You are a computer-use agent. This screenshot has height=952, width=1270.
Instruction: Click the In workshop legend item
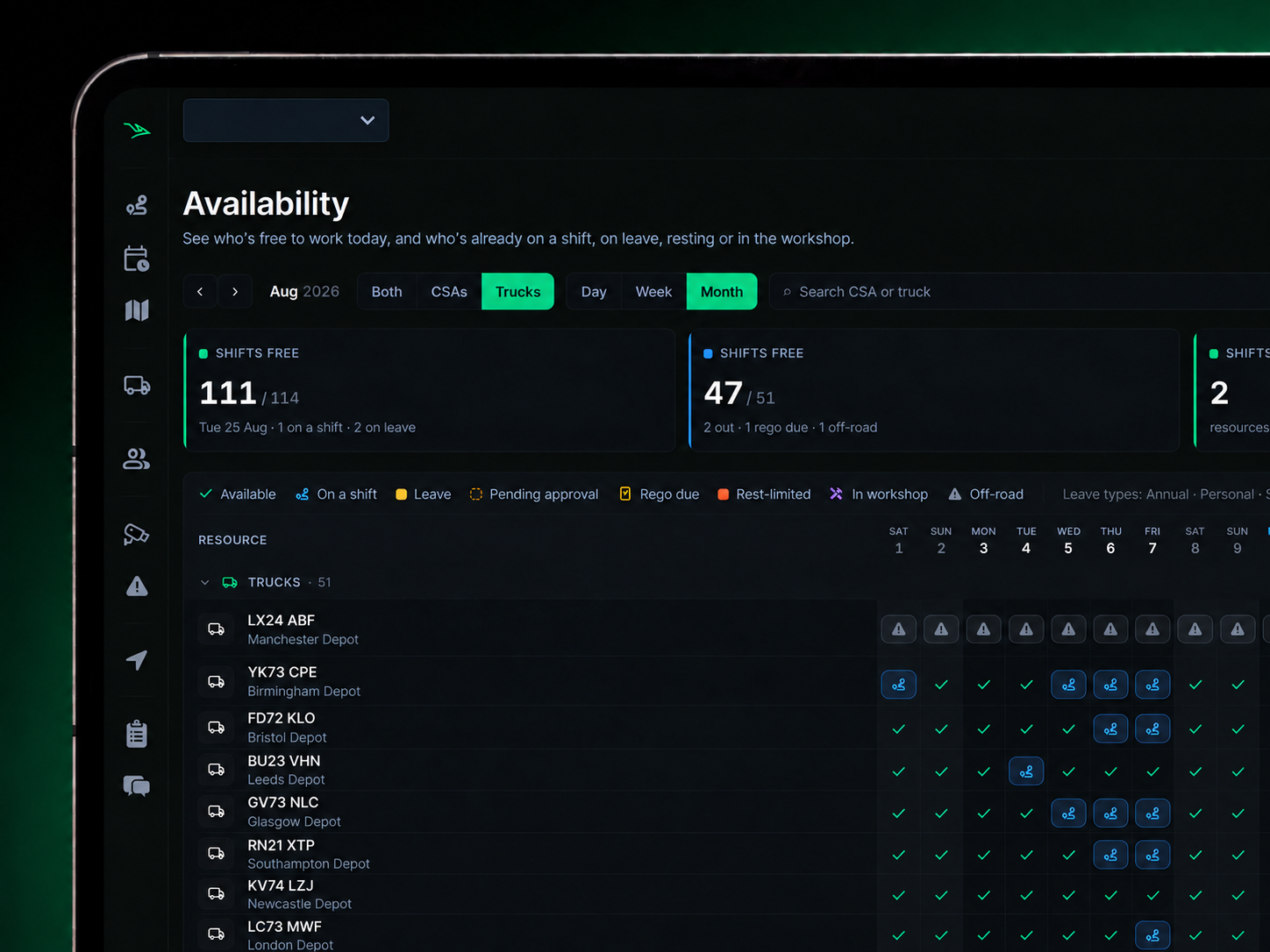click(x=879, y=494)
